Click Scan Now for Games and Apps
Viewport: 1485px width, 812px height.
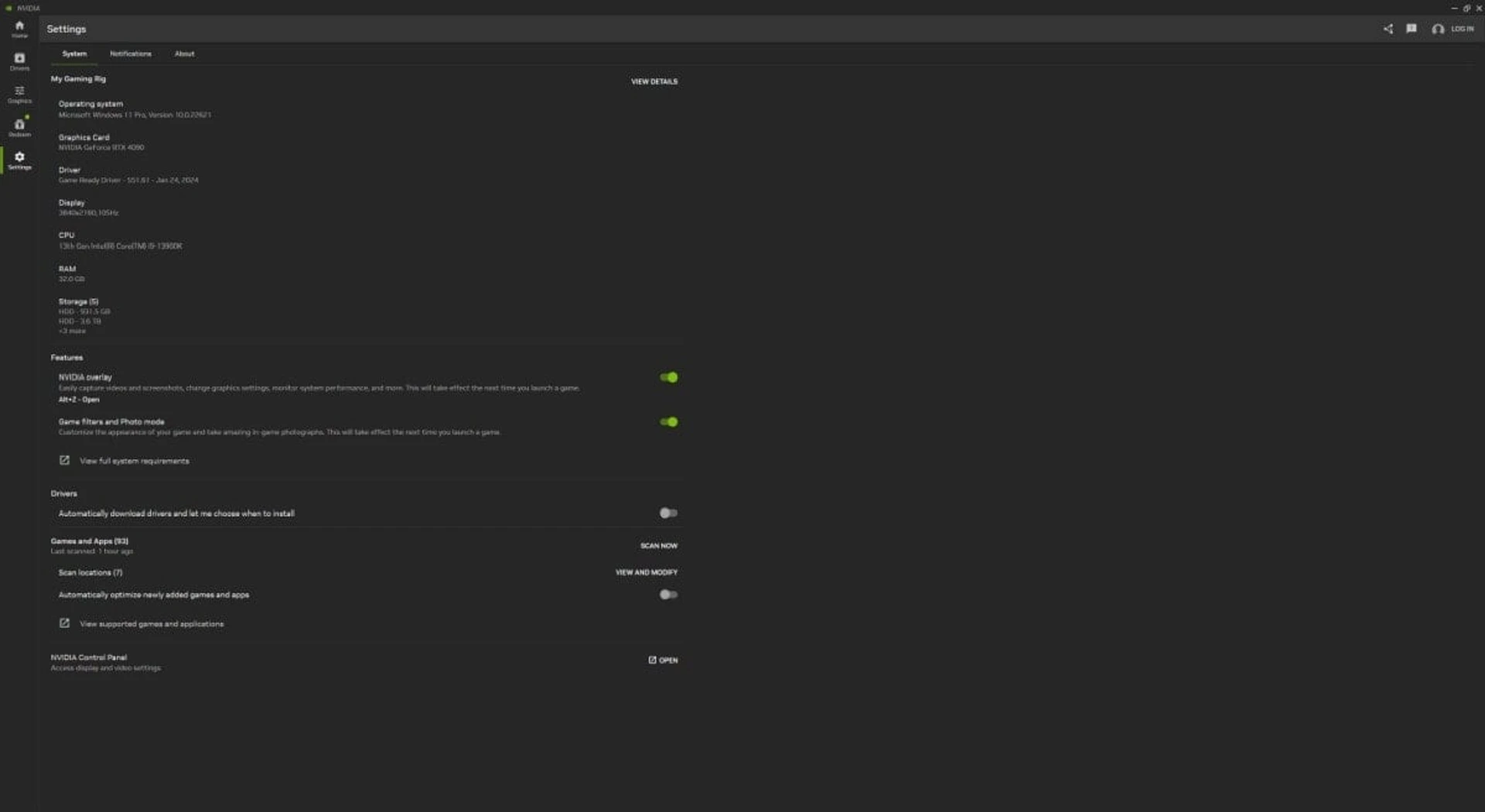(659, 546)
